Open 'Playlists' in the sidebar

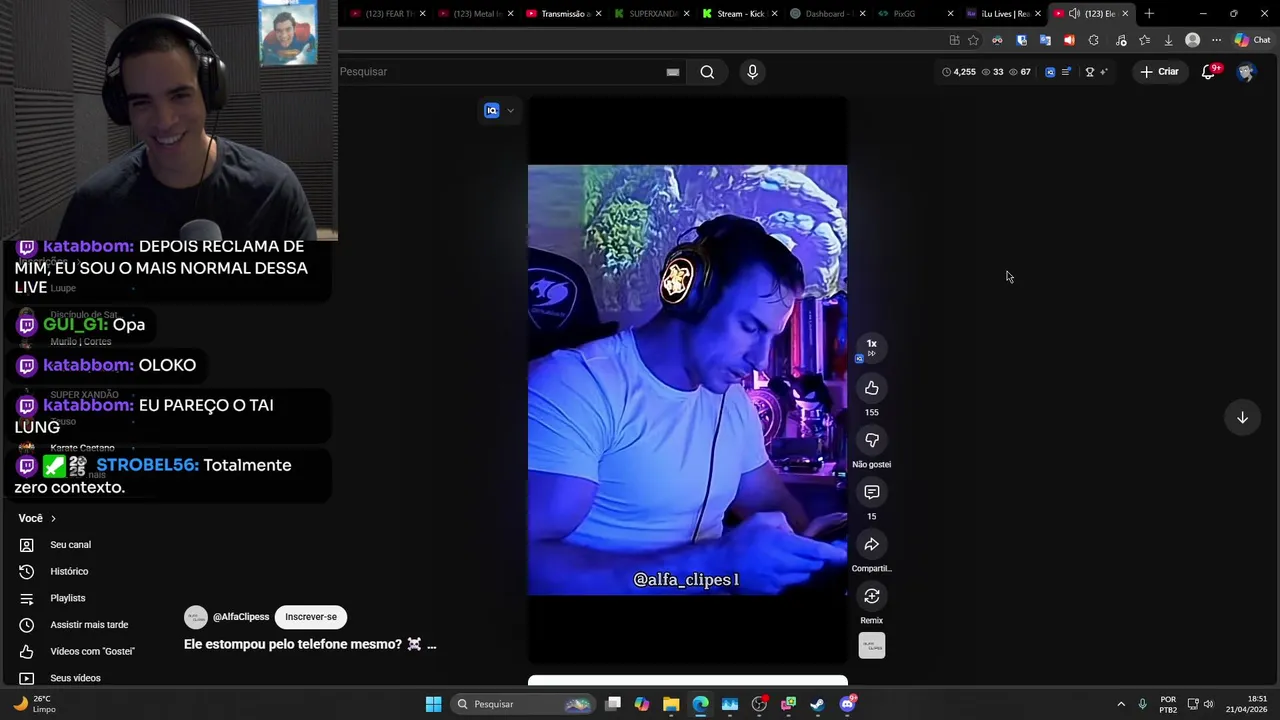pyautogui.click(x=68, y=598)
